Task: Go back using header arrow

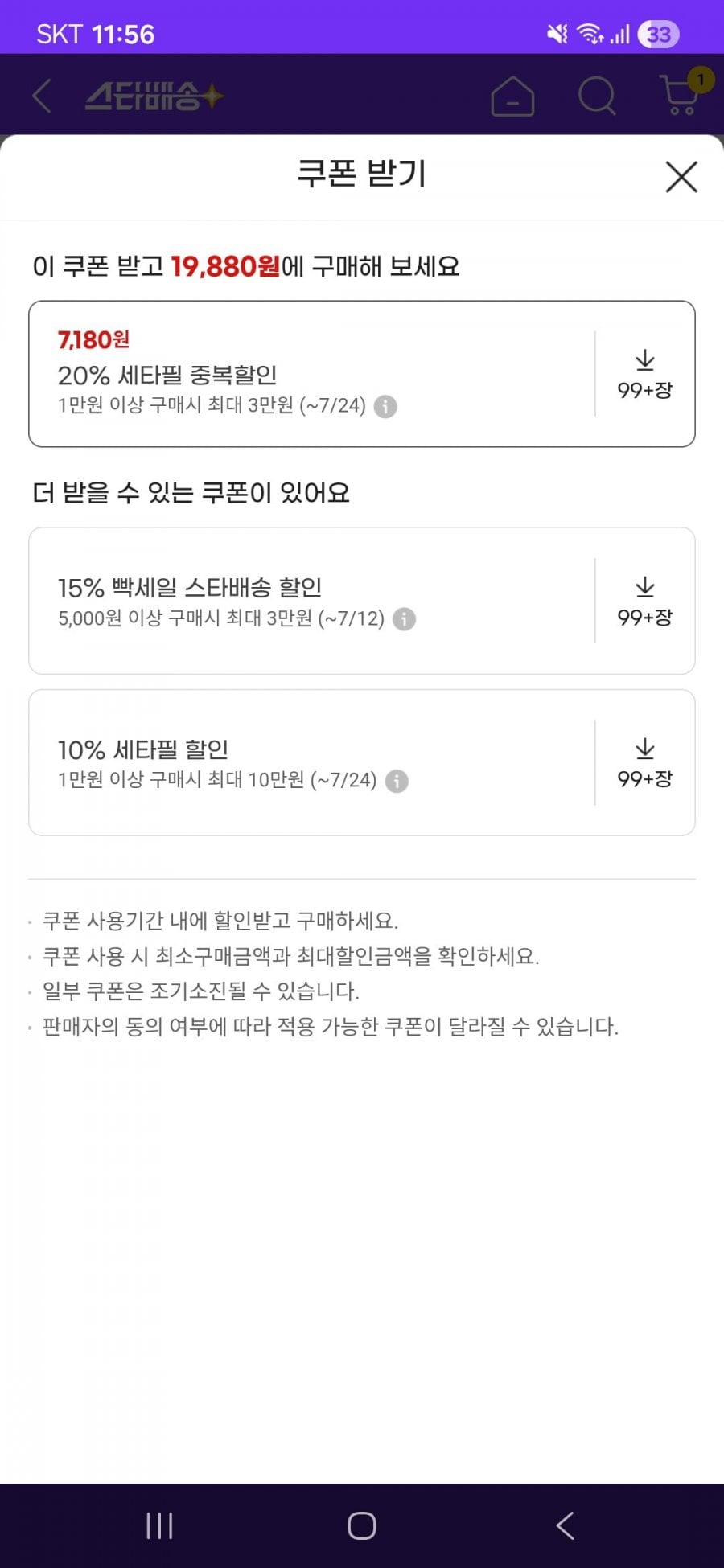Action: click(x=42, y=96)
